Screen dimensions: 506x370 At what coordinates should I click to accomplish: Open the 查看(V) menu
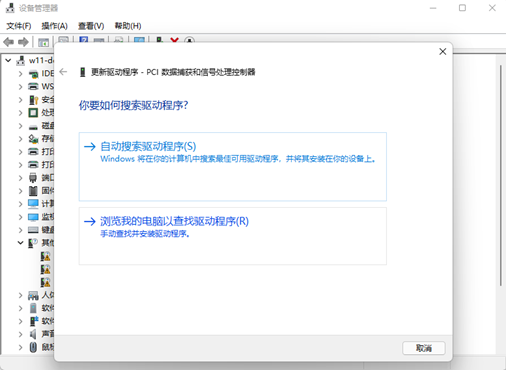(x=91, y=26)
